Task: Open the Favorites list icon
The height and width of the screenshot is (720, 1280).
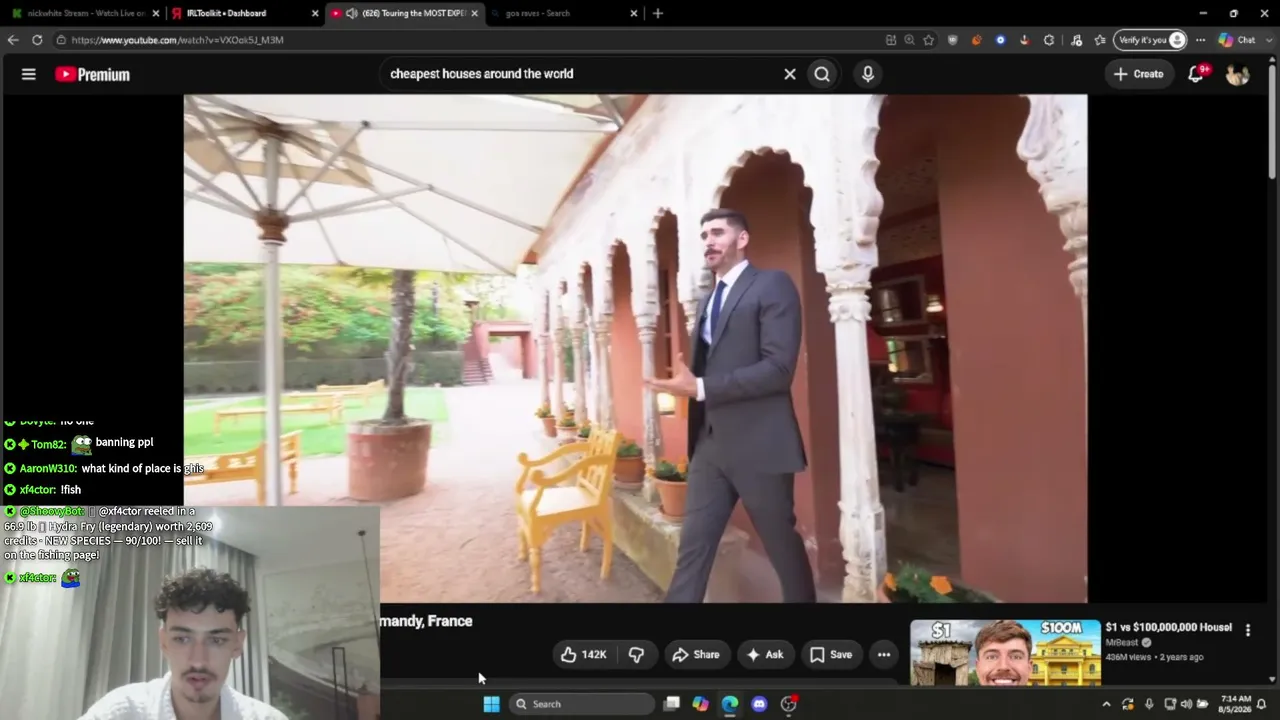Action: [x=1100, y=40]
